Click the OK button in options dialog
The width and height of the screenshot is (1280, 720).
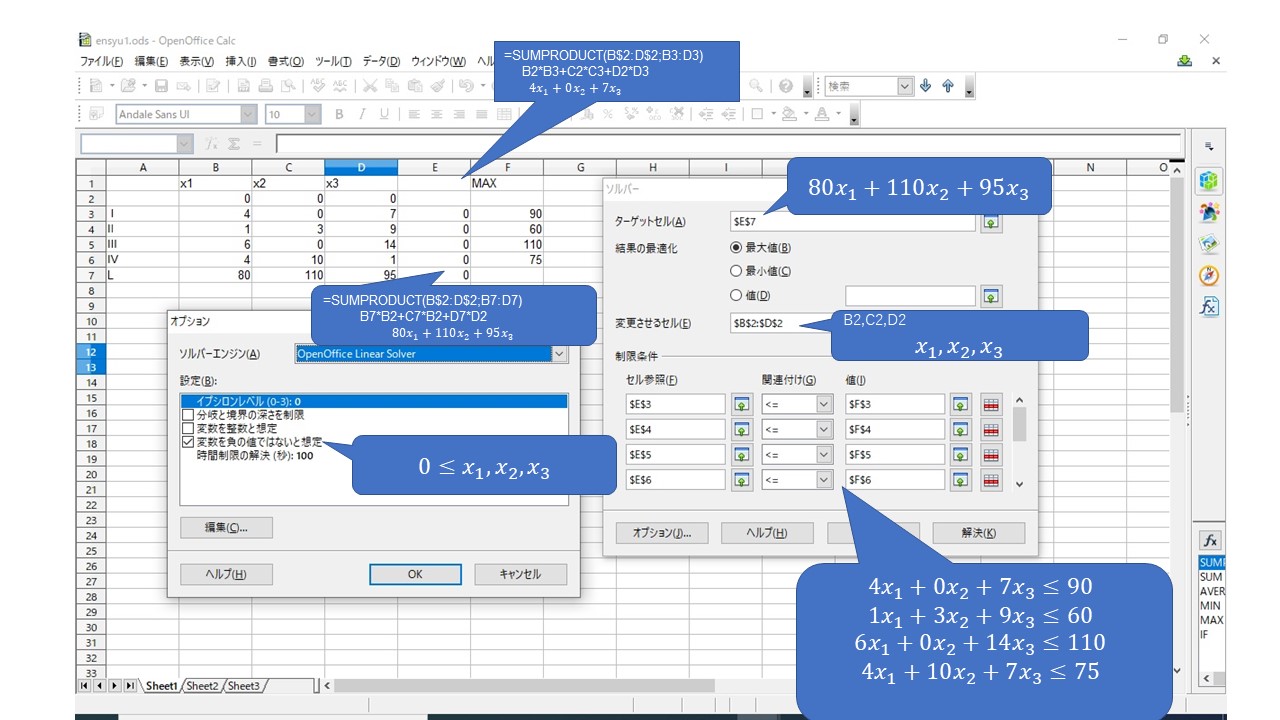[x=414, y=574]
